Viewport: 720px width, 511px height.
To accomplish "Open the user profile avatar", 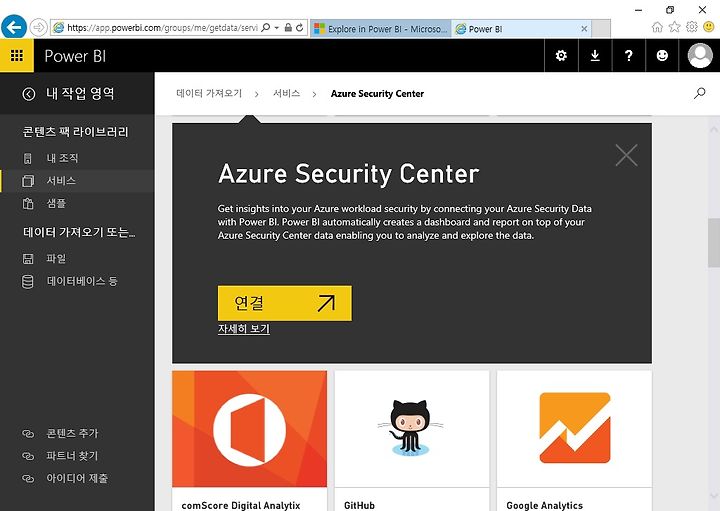I will (700, 56).
